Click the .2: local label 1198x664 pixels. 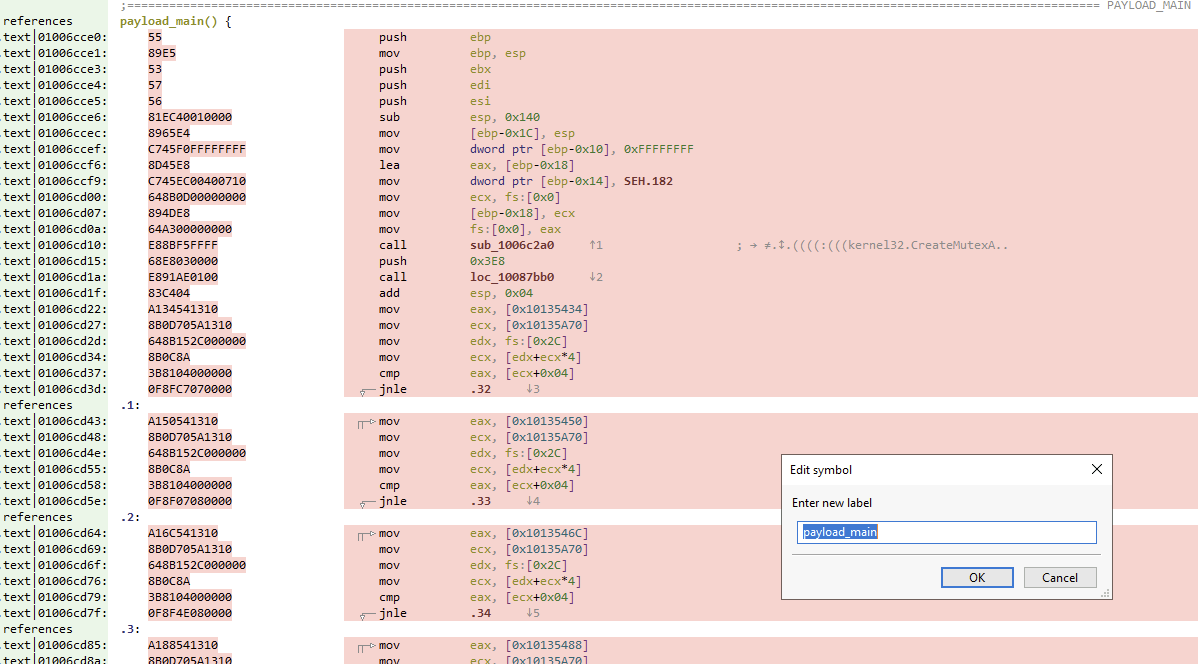point(131,517)
